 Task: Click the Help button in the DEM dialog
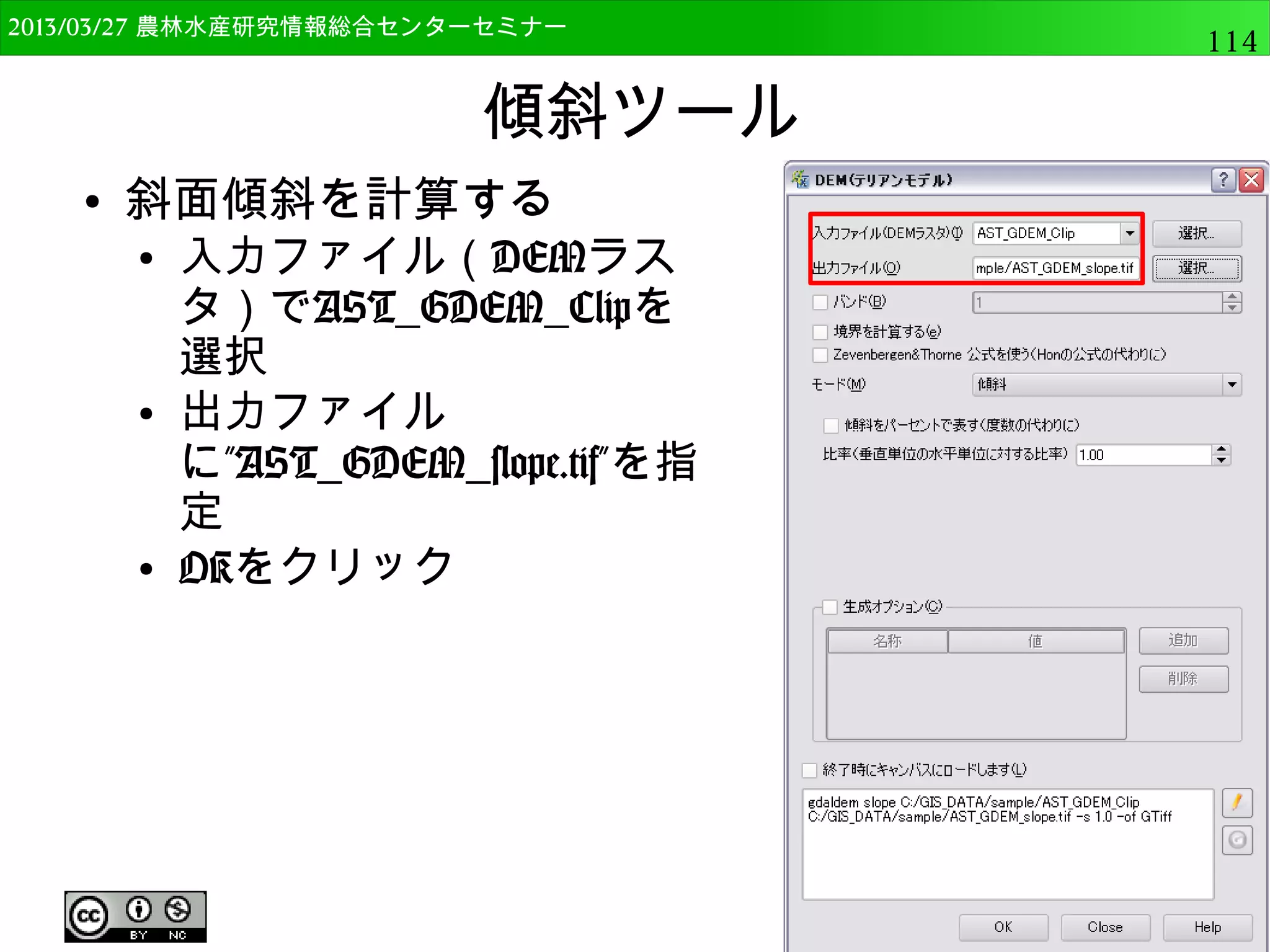[x=1207, y=927]
